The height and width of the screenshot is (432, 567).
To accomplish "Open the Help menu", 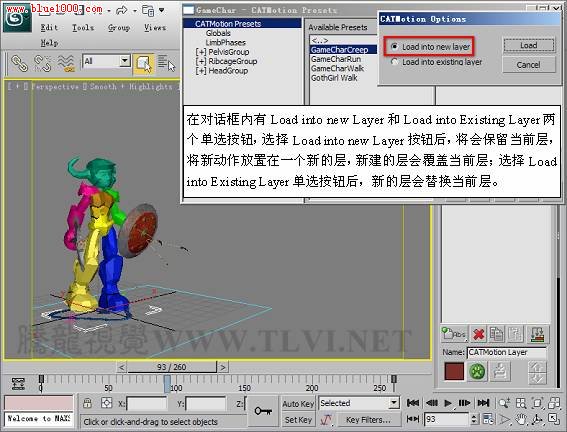I will 49,43.
